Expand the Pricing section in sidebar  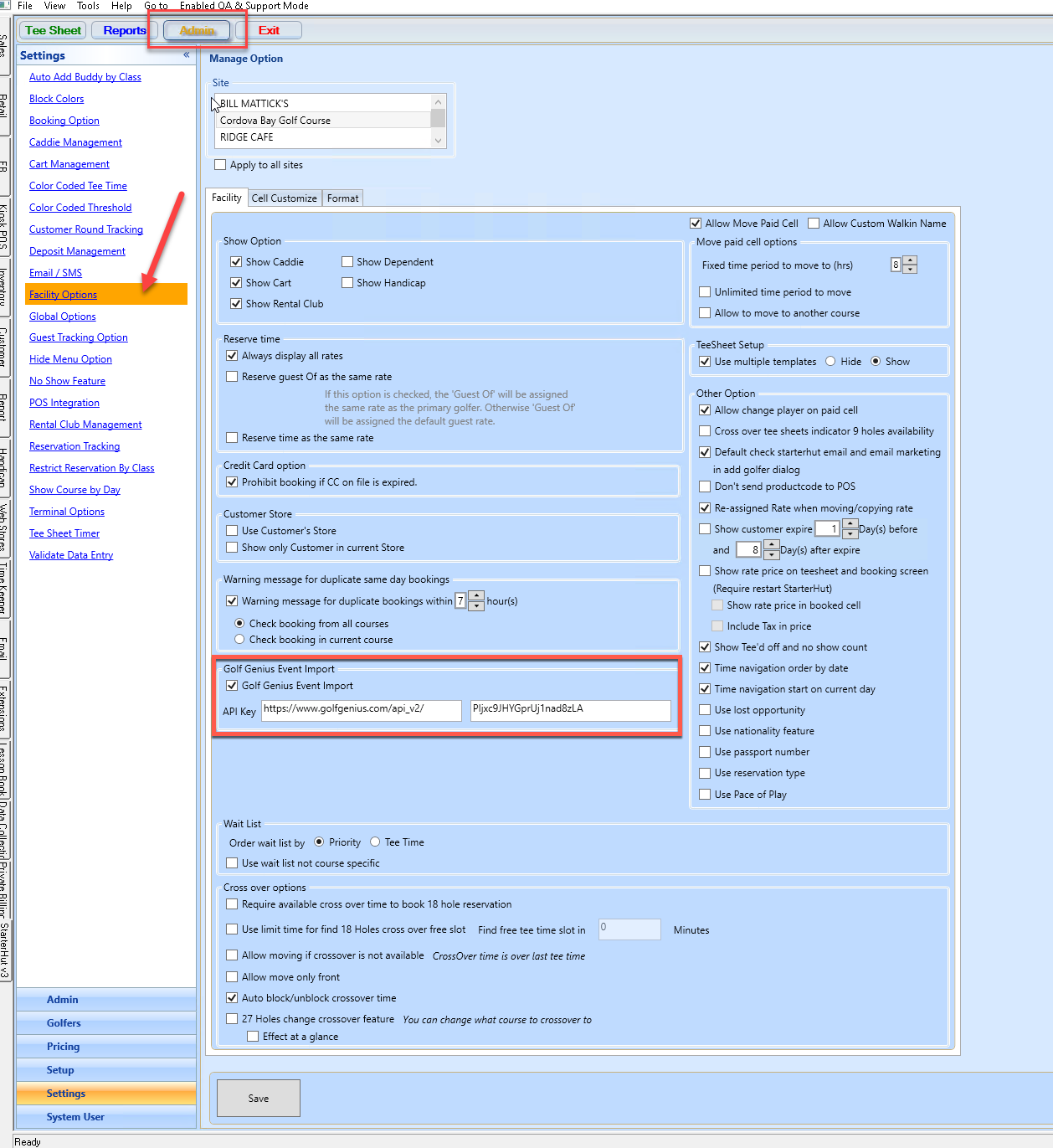coord(64,1047)
